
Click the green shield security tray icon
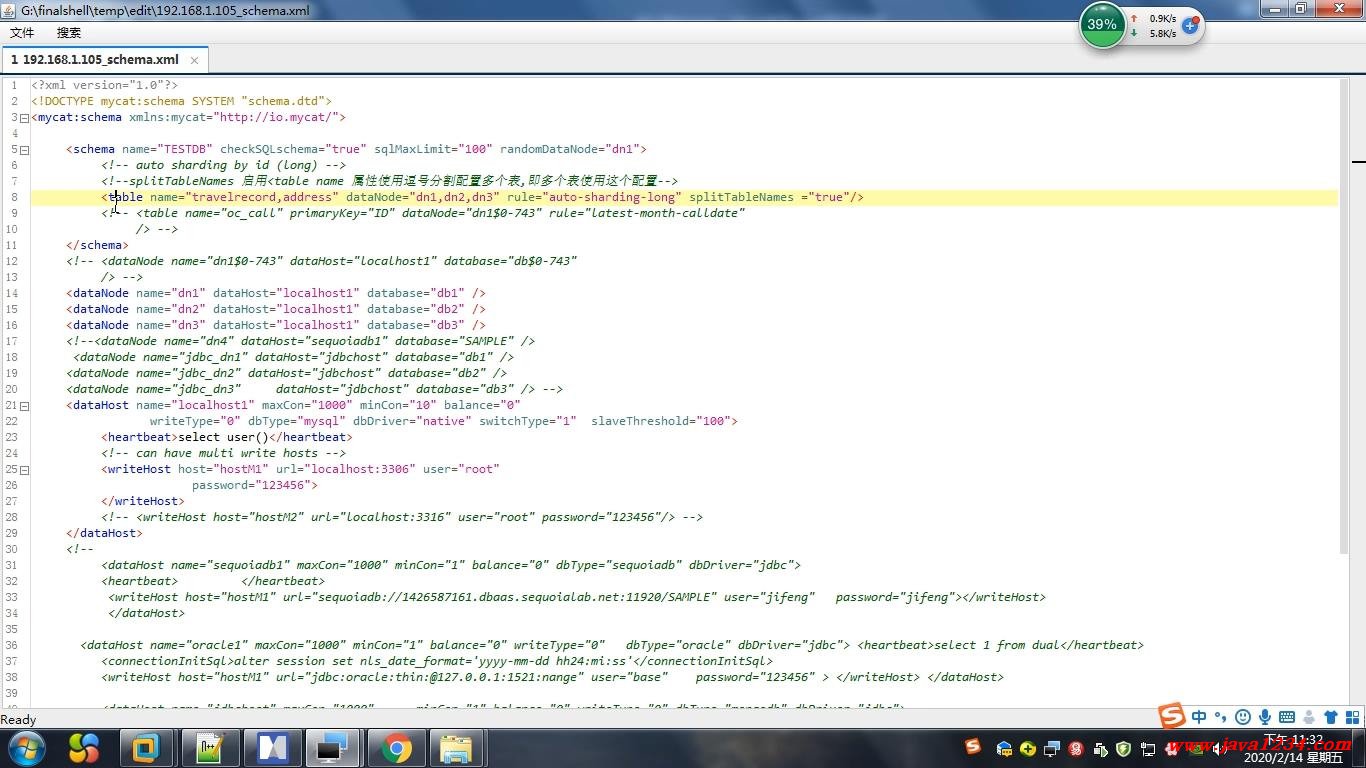coord(1124,748)
